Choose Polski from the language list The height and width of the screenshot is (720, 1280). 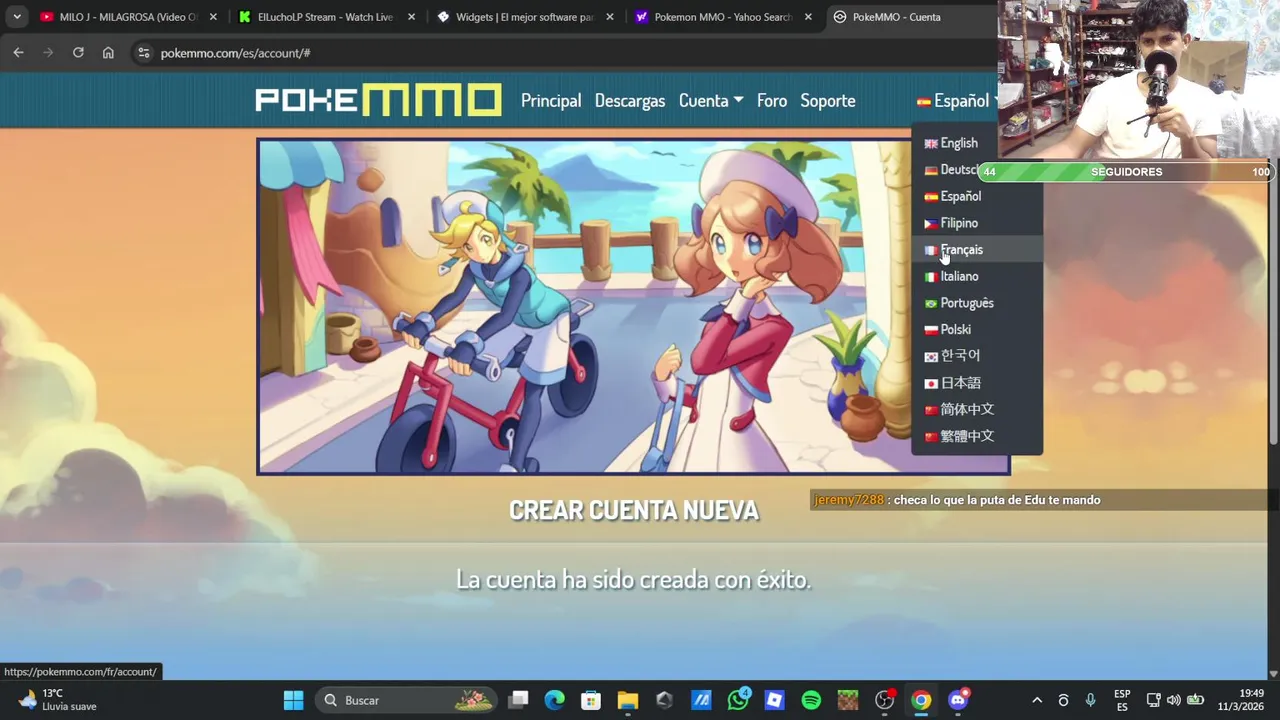[977, 329]
